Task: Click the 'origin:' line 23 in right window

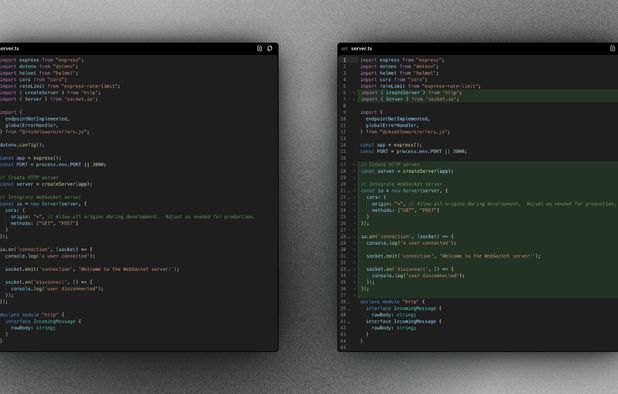Action: 494,204
